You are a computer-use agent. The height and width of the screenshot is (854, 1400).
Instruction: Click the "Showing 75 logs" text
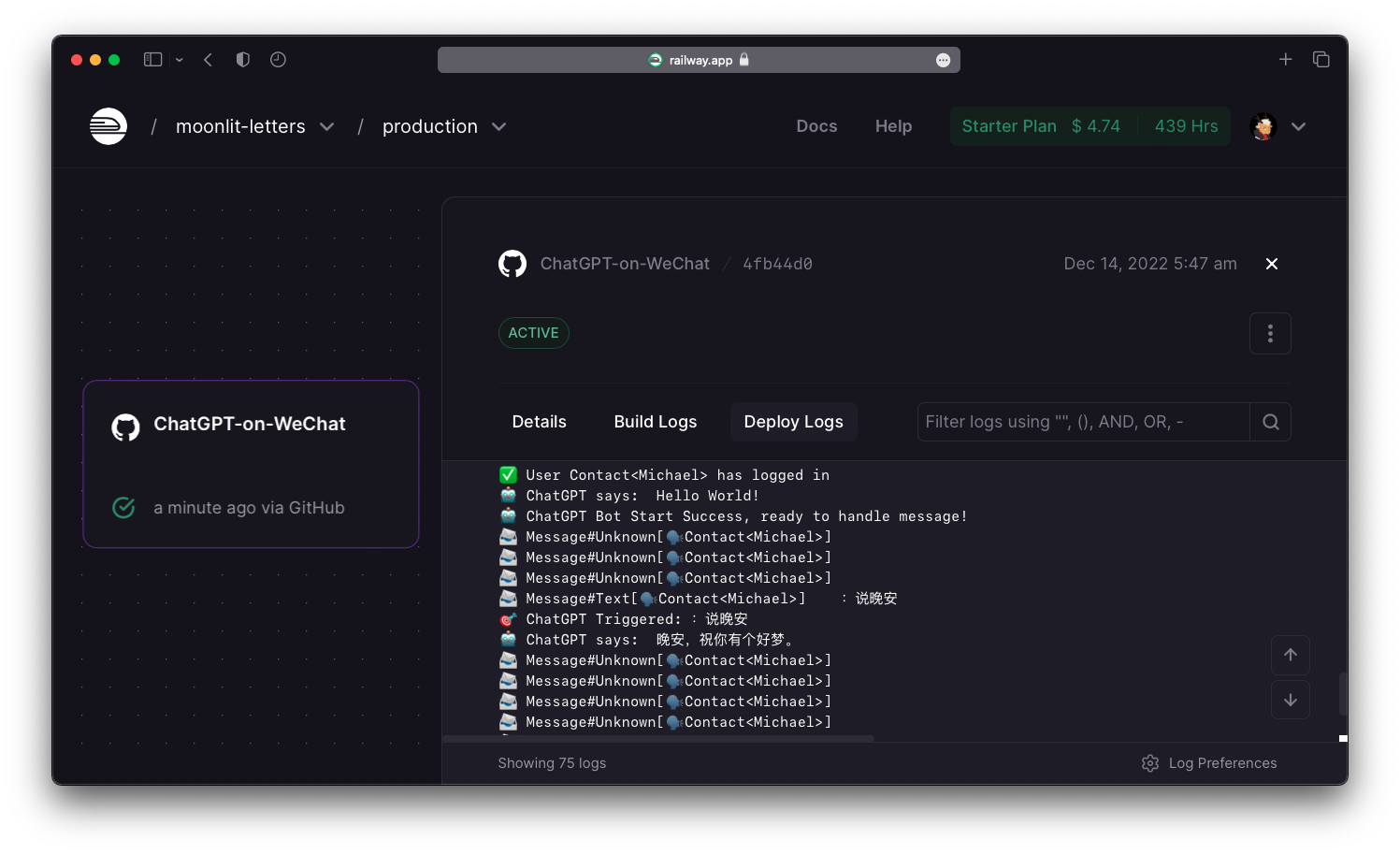pyautogui.click(x=552, y=763)
